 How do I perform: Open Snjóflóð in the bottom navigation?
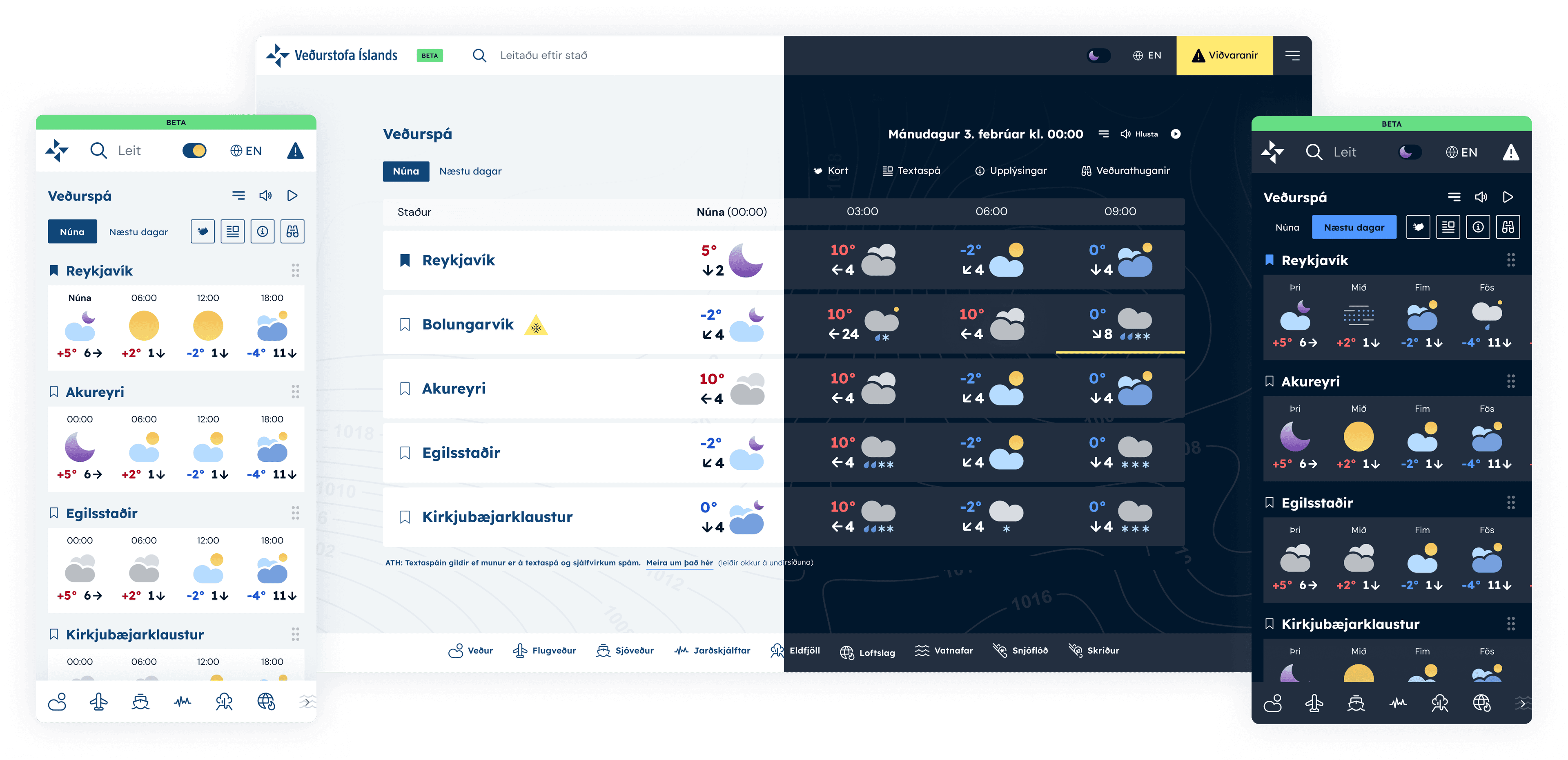[x=1020, y=650]
